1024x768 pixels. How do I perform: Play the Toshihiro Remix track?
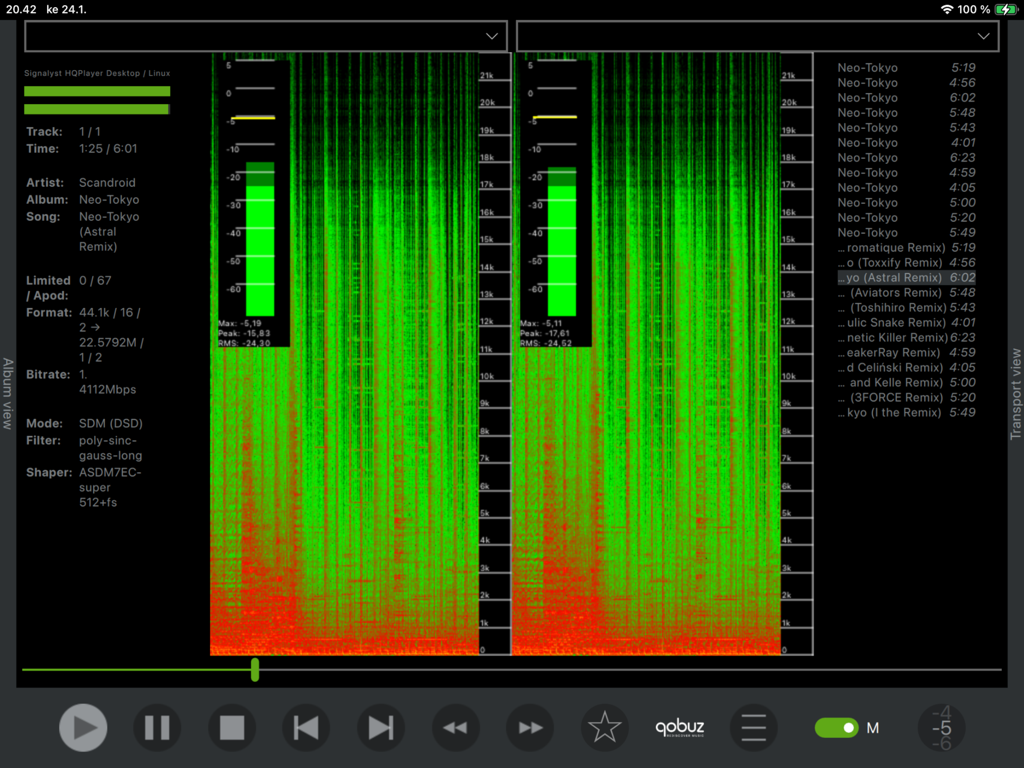coord(906,308)
